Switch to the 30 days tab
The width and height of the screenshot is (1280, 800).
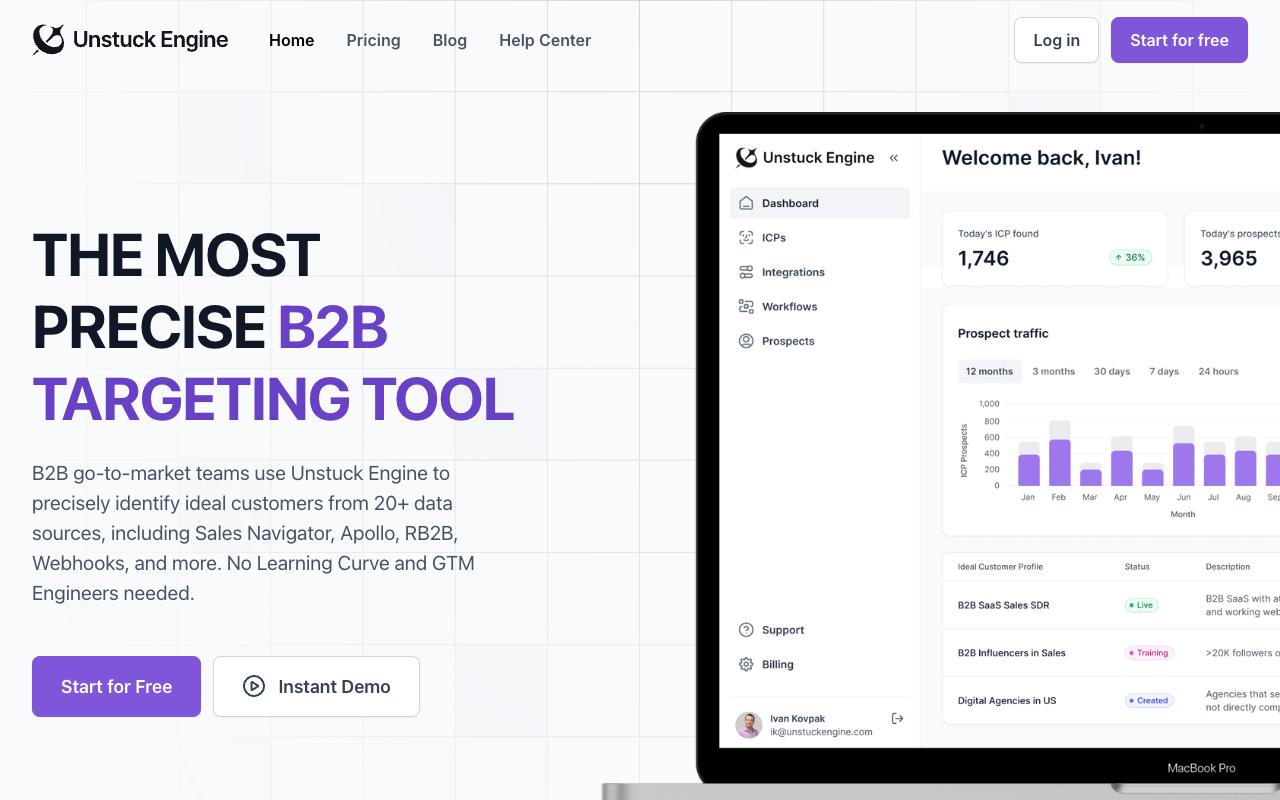(x=1112, y=371)
